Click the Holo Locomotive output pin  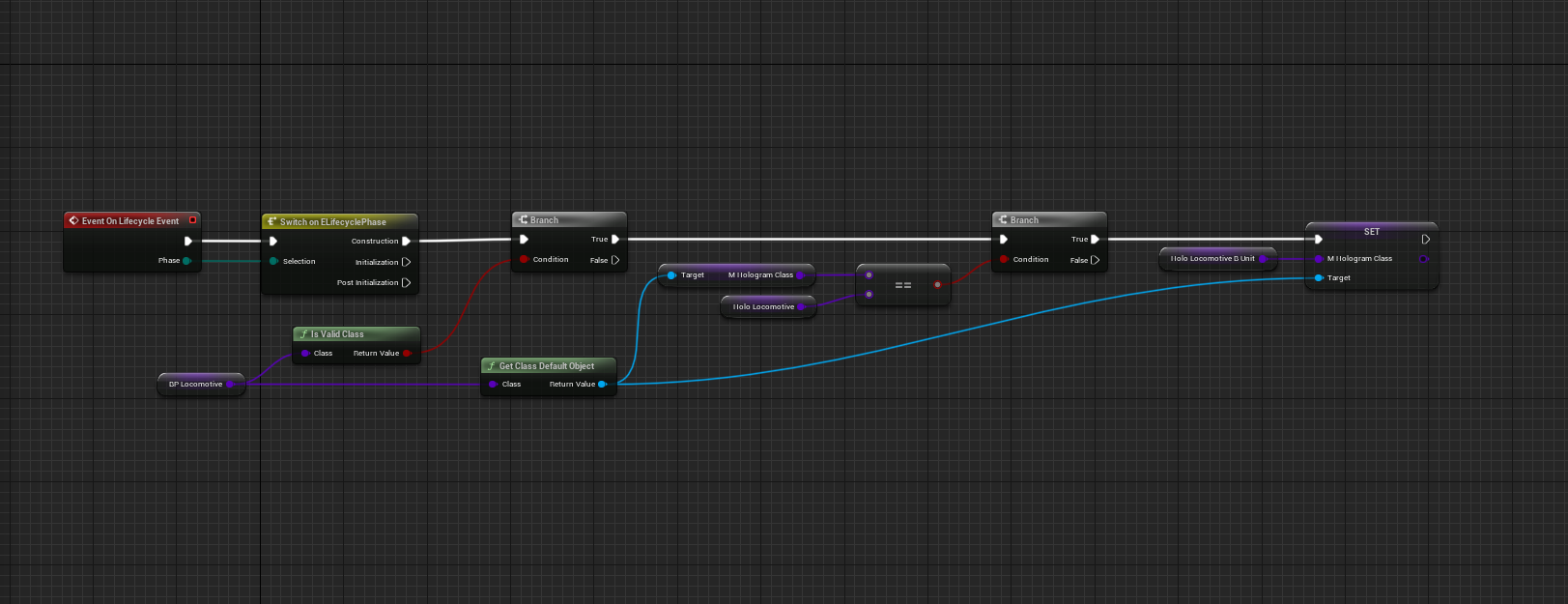pos(802,307)
